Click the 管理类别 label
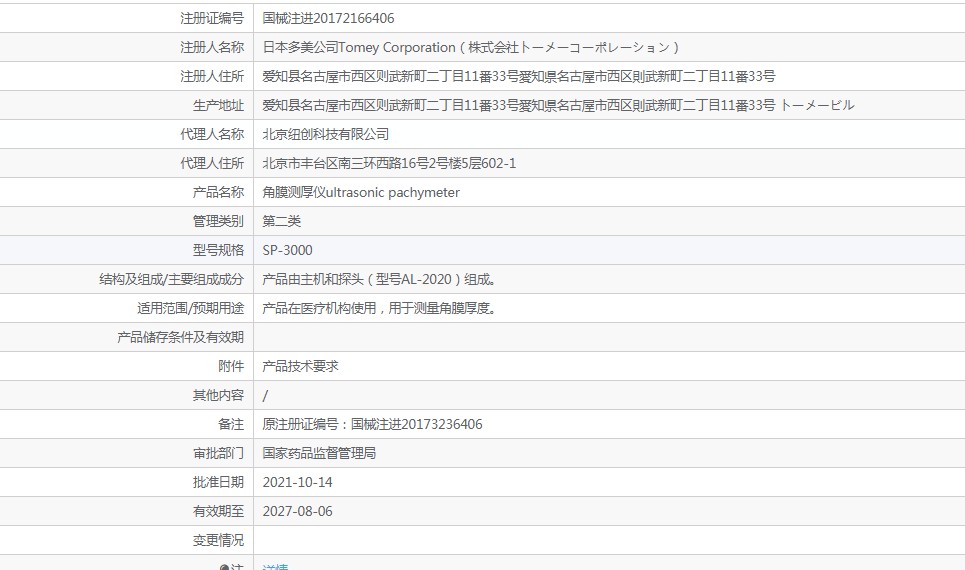 218,221
